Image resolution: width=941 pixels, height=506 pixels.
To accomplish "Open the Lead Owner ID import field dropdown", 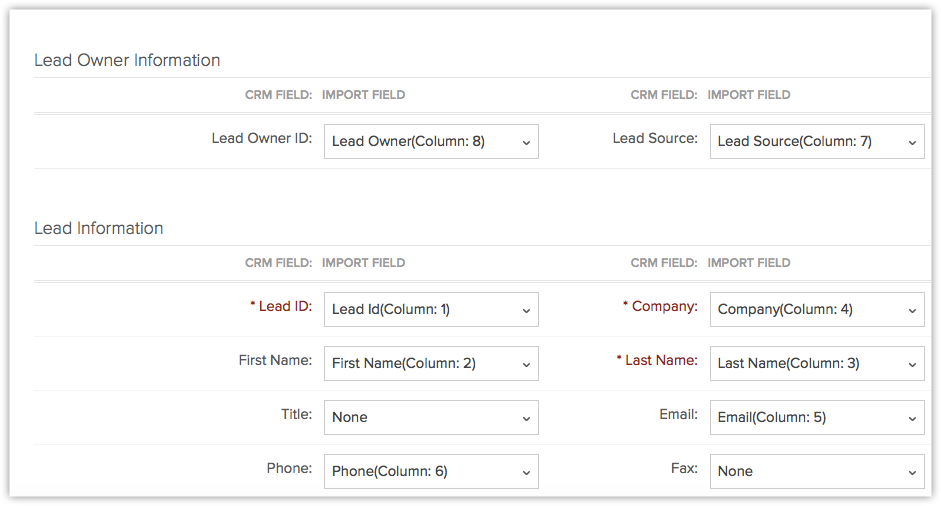I will [x=431, y=142].
